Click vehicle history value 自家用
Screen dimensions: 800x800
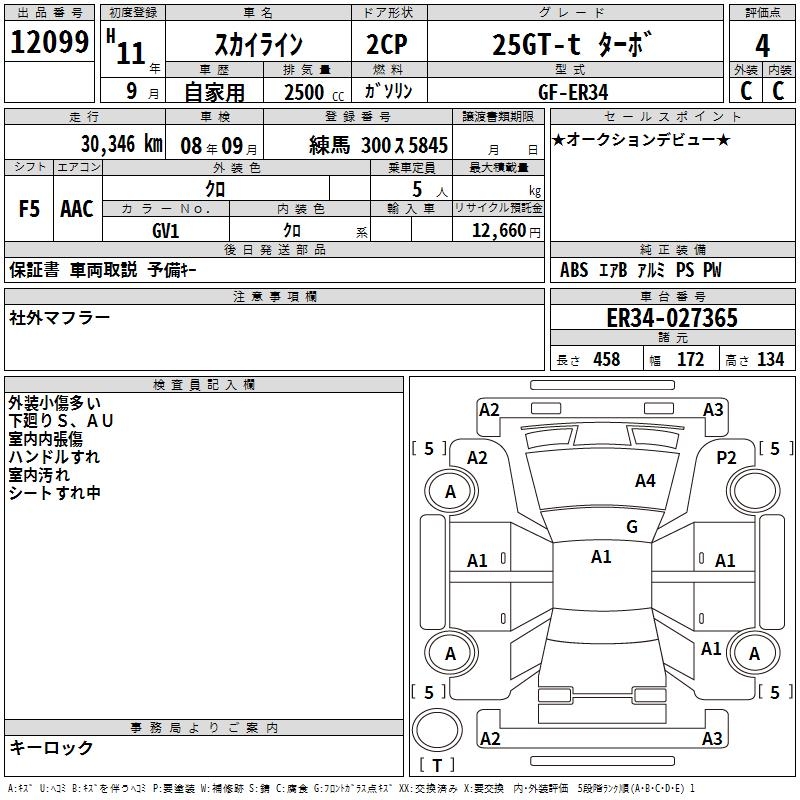tap(214, 92)
